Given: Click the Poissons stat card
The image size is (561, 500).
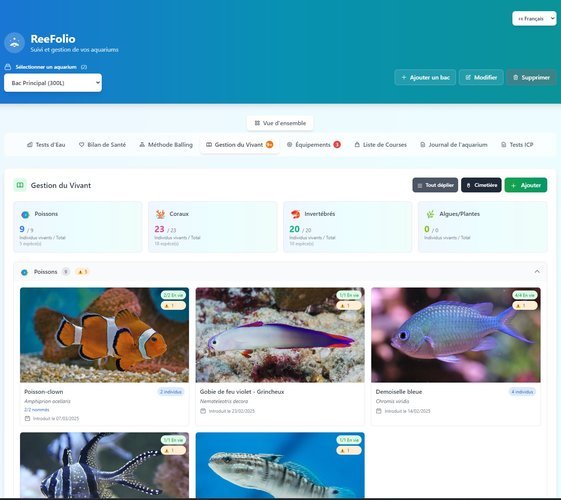Looking at the screenshot, I should click(78, 227).
